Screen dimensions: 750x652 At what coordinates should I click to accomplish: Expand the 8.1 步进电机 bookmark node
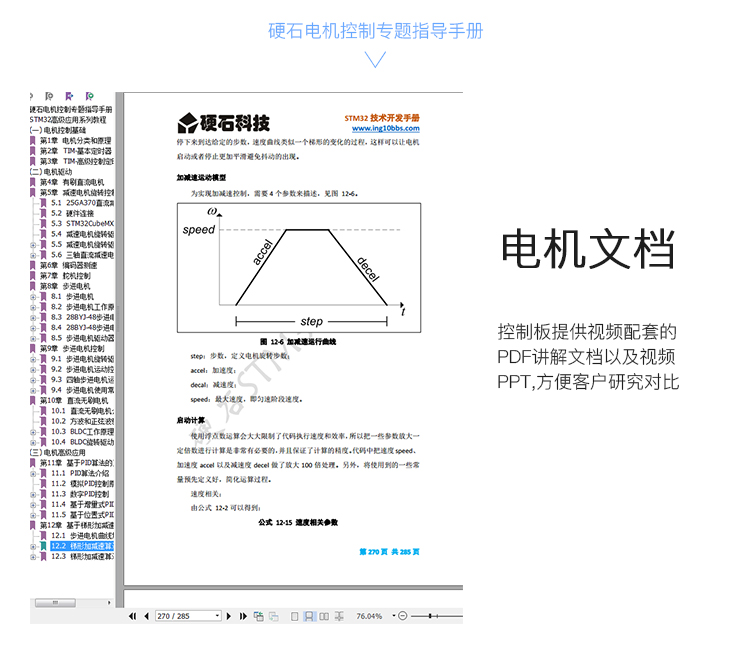point(34,296)
